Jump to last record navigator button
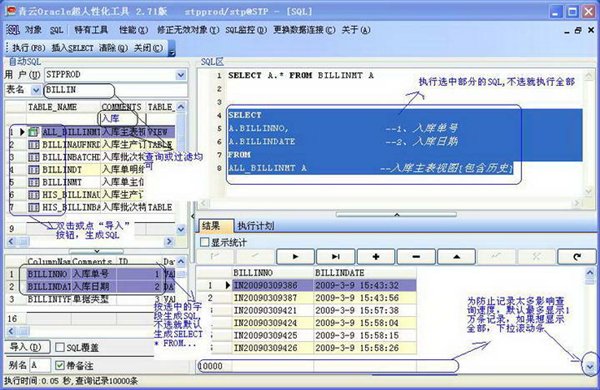600x390 pixels. tap(336, 256)
